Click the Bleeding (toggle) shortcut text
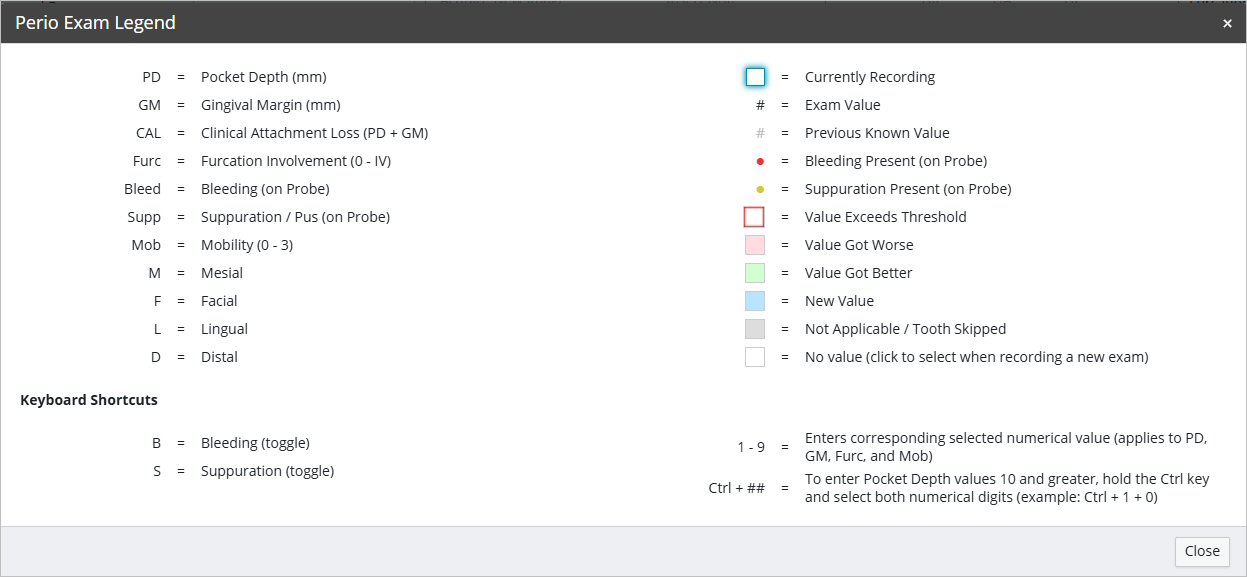1247x577 pixels. click(255, 443)
